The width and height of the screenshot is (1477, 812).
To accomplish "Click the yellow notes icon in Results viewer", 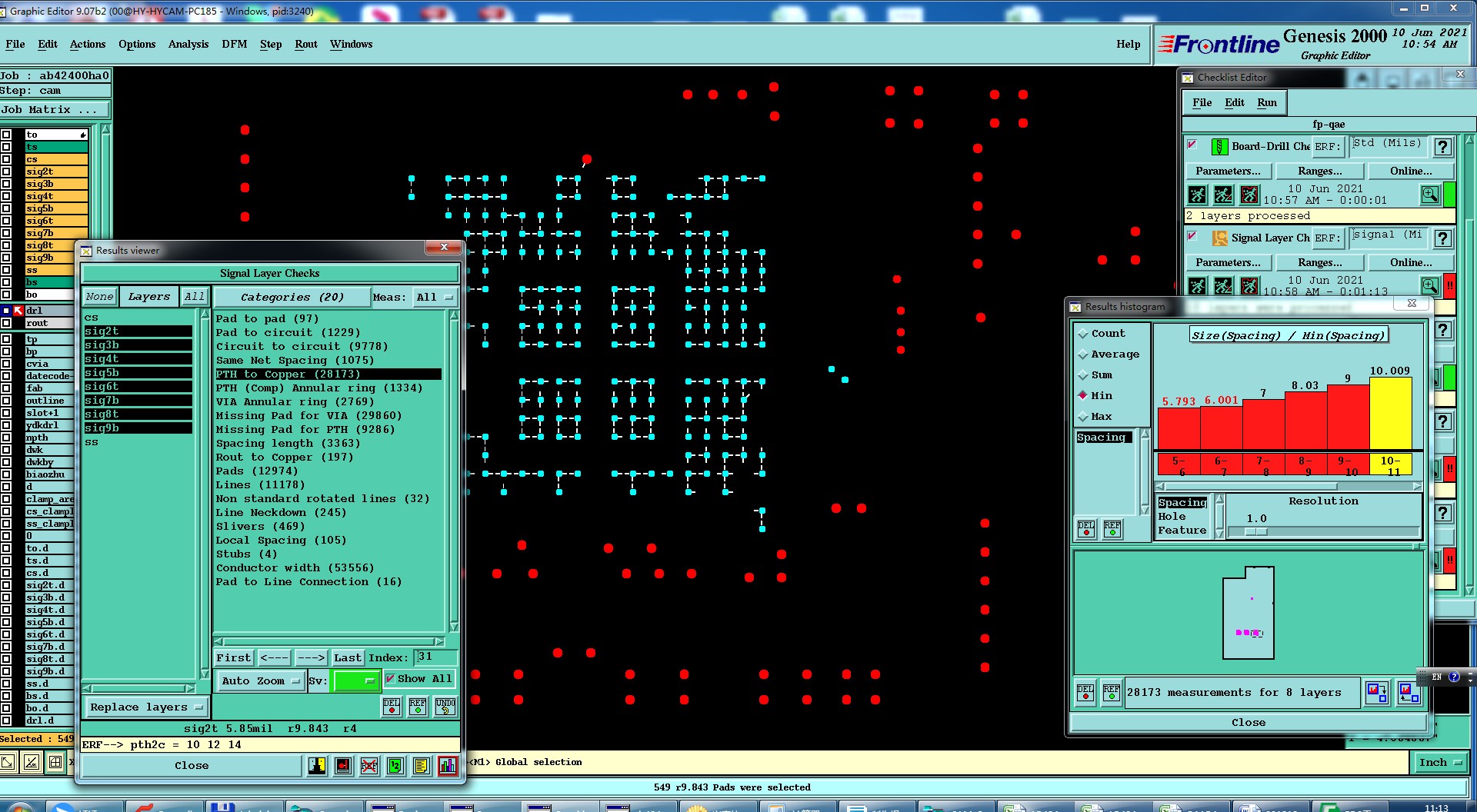I will (421, 765).
